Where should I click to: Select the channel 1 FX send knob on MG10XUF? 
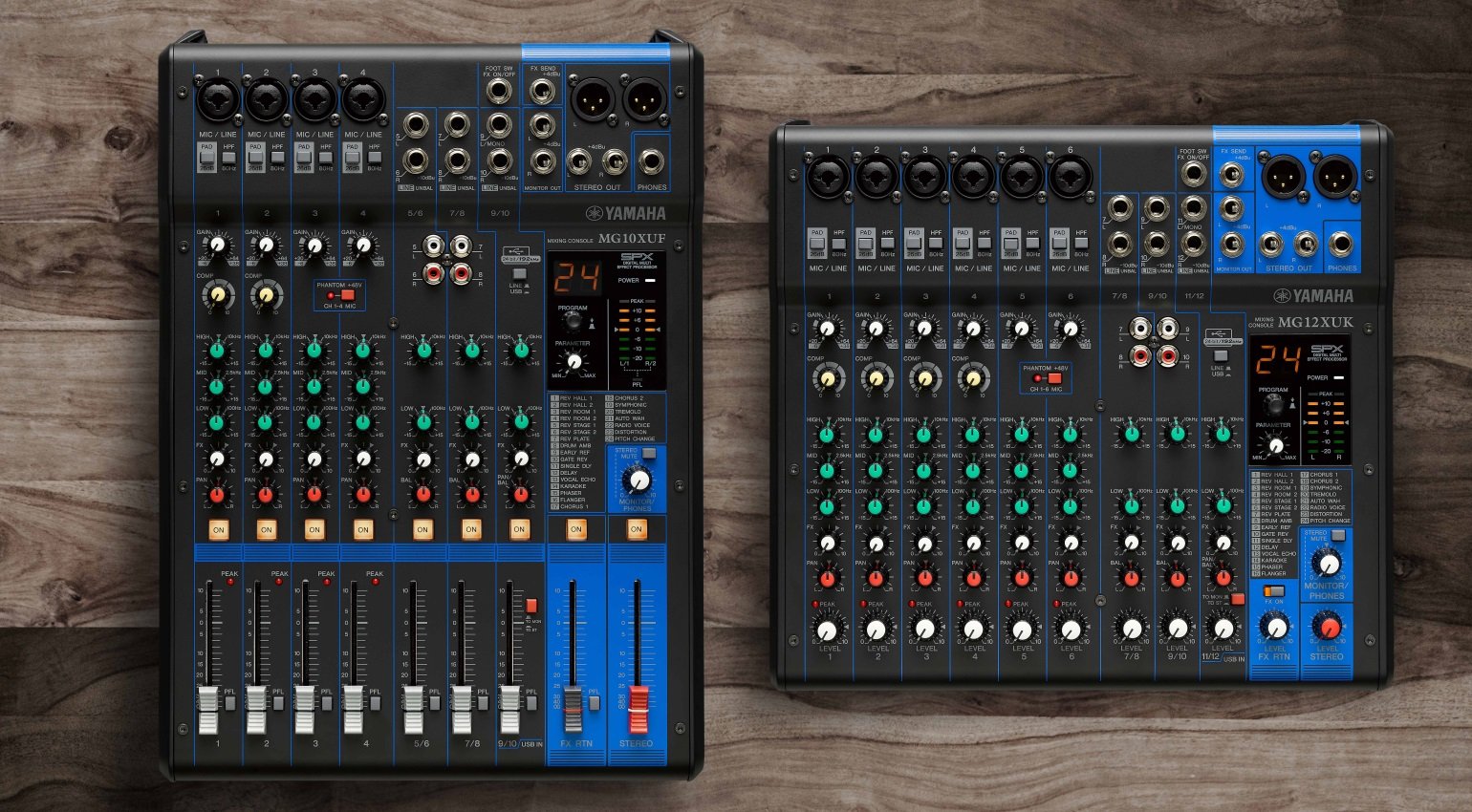[x=217, y=459]
